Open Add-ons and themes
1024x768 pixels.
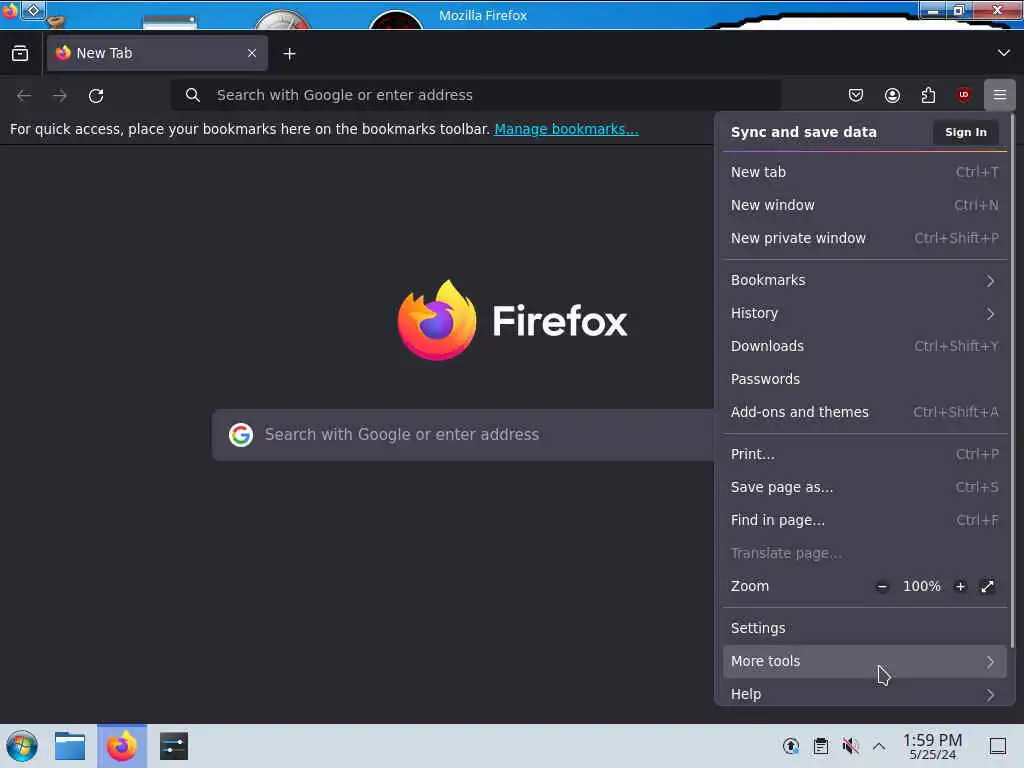[x=865, y=412]
